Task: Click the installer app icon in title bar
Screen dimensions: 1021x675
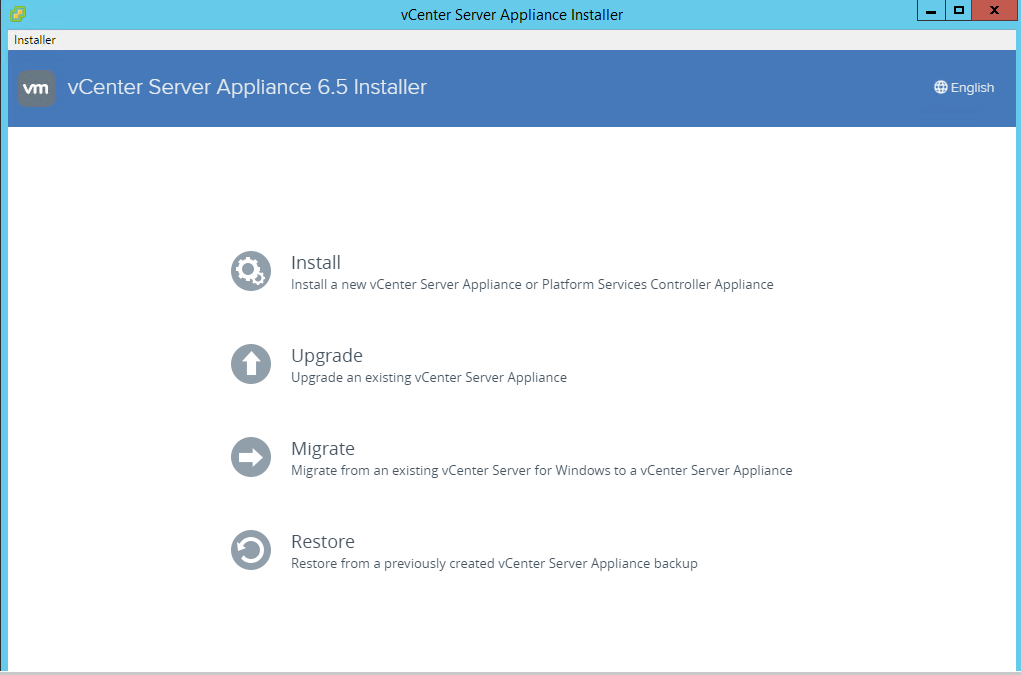Action: click(x=18, y=14)
